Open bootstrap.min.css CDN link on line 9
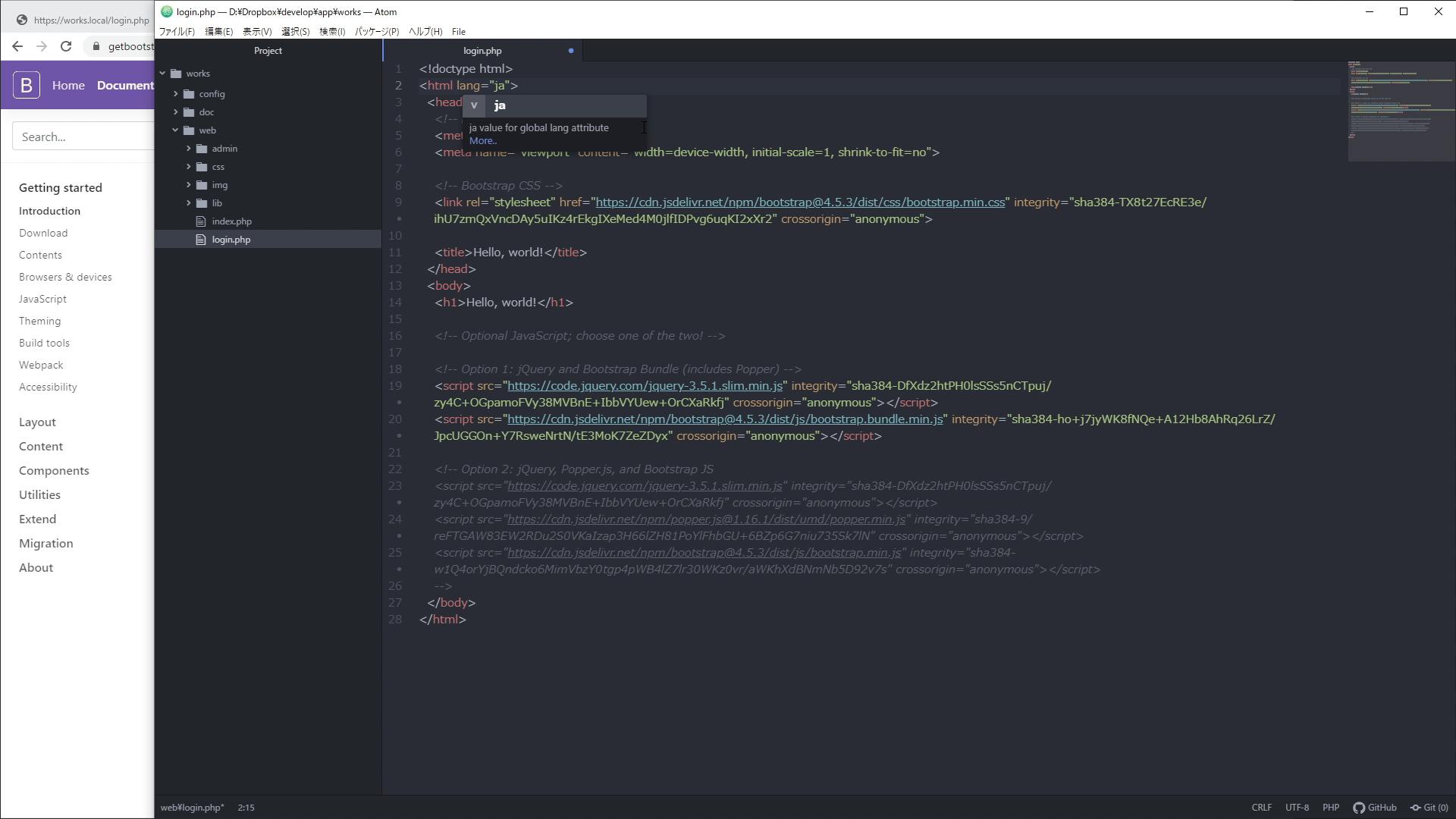This screenshot has height=819, width=1456. 800,202
